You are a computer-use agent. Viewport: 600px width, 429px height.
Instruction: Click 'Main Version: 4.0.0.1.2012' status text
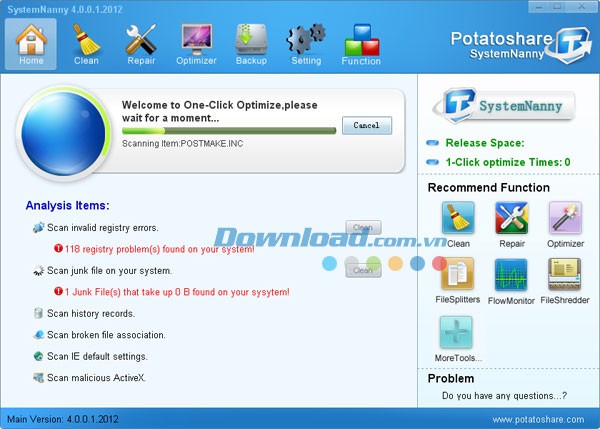click(x=63, y=419)
